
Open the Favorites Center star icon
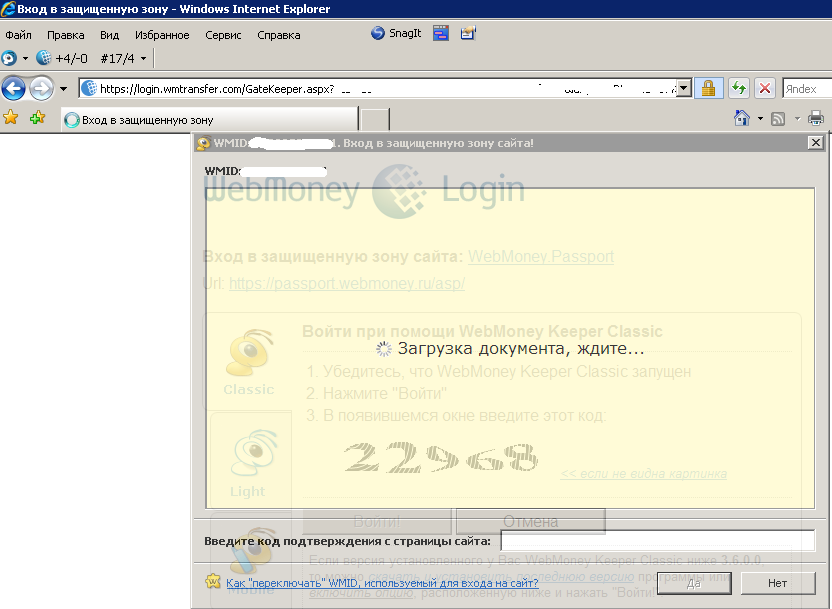[11, 117]
